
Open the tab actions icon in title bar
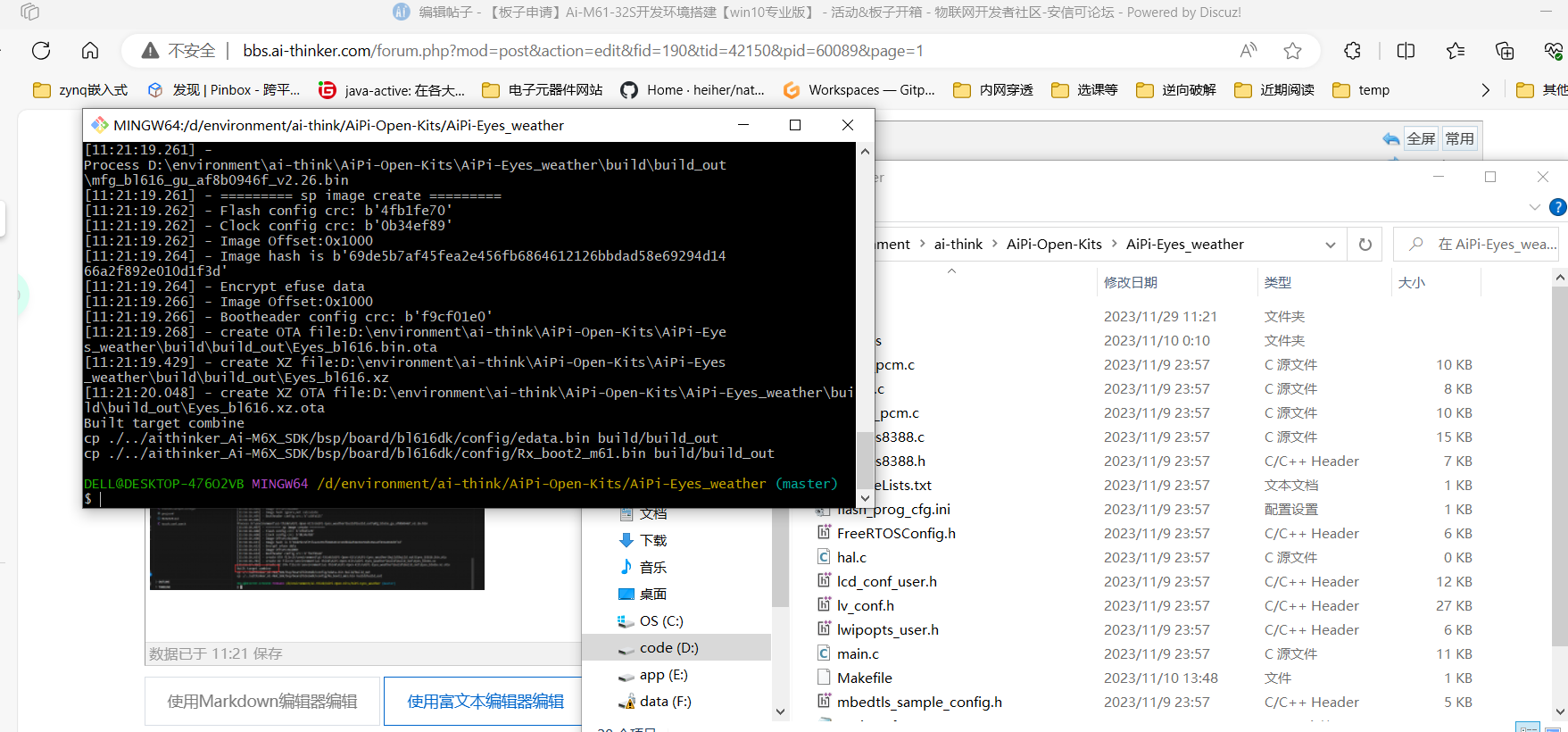pyautogui.click(x=30, y=12)
